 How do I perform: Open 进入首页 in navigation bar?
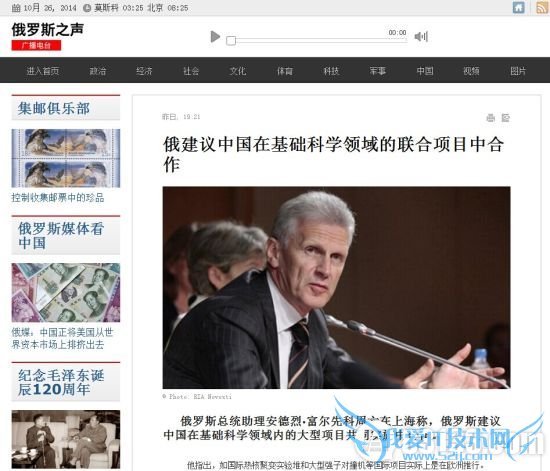point(43,71)
